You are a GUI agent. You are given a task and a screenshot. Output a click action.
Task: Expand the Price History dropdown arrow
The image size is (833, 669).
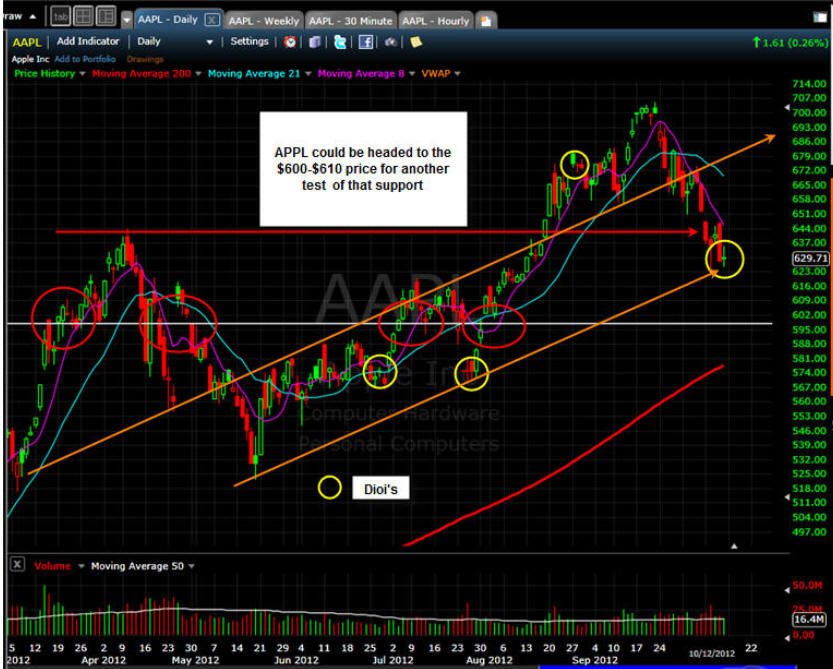82,74
